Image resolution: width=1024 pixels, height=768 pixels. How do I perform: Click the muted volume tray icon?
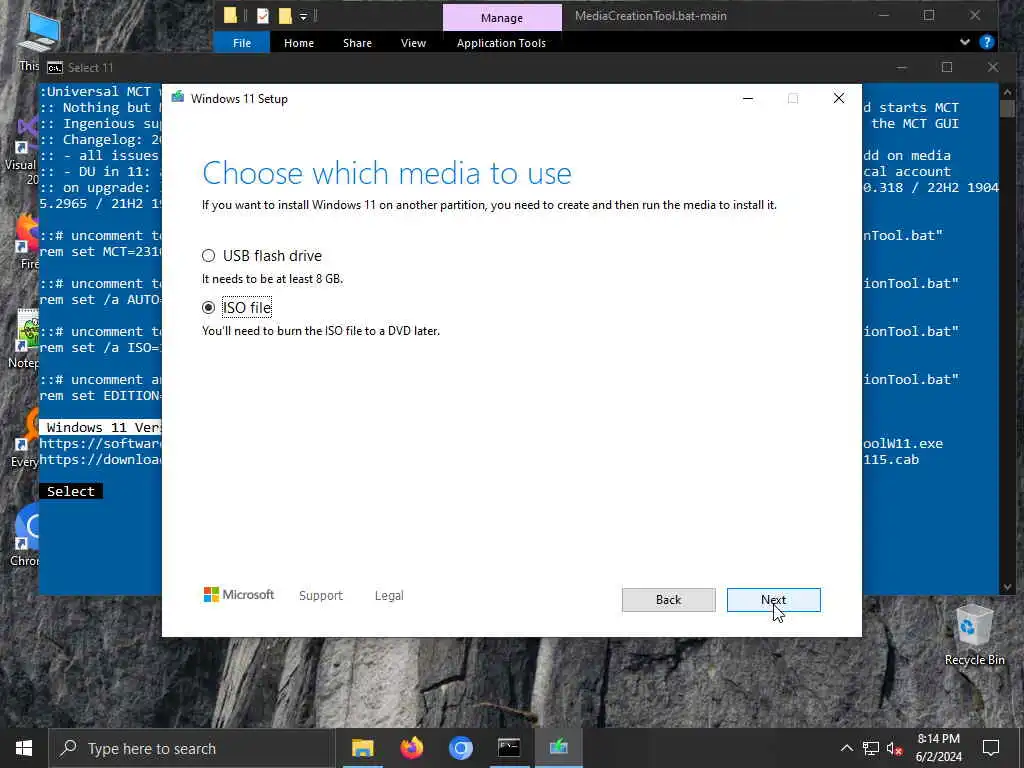894,748
